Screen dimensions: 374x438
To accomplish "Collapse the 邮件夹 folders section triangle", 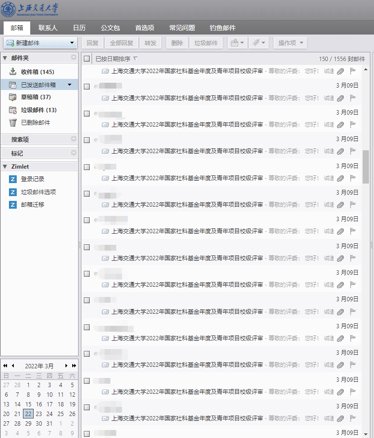I will (5, 58).
